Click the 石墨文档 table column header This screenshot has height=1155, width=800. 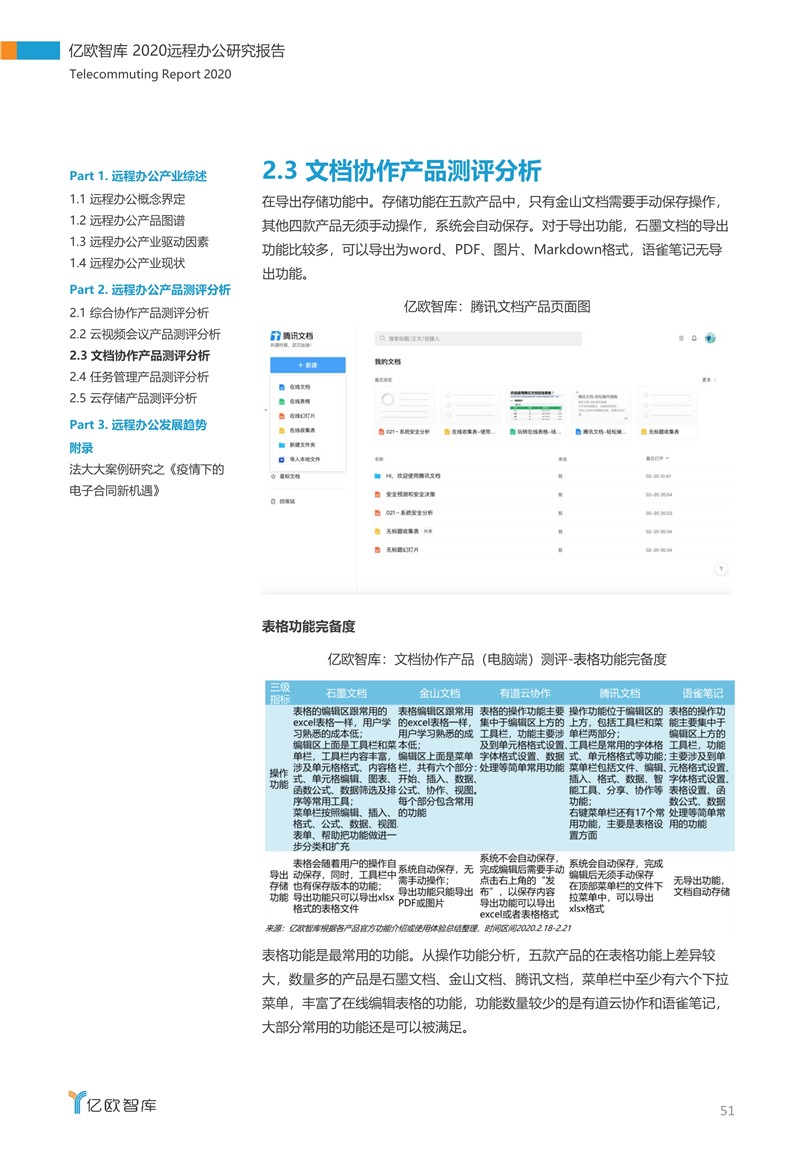[x=346, y=693]
